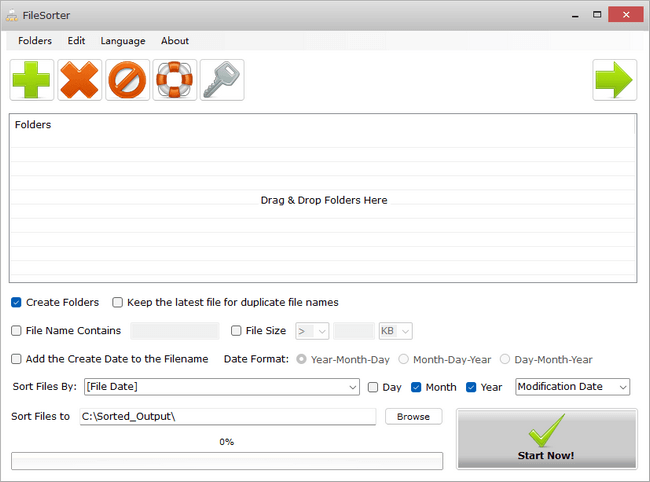Image resolution: width=650 pixels, height=482 pixels.
Task: Expand the Sort Files By dropdown
Action: [x=222, y=387]
